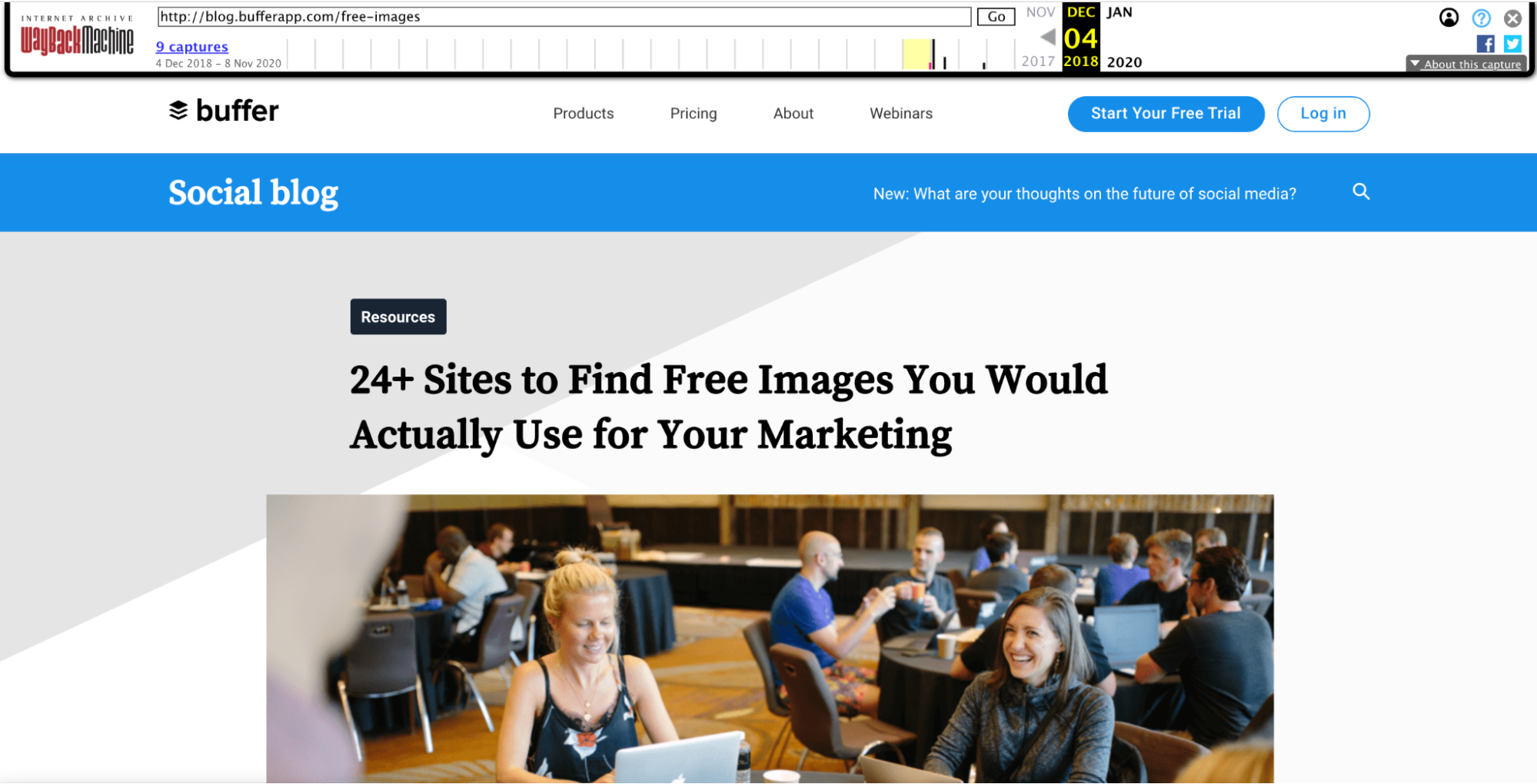Close the Wayback toolbar

1512,18
